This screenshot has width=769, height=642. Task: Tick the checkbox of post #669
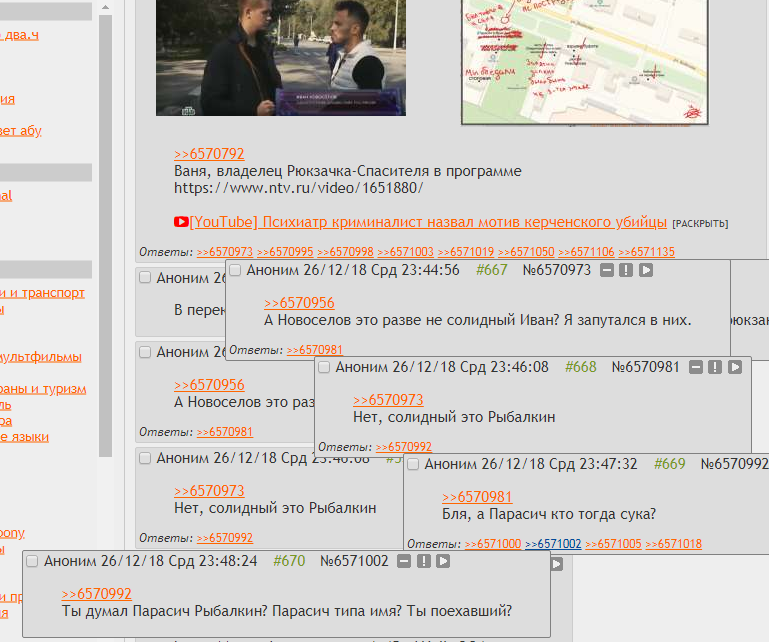point(413,464)
